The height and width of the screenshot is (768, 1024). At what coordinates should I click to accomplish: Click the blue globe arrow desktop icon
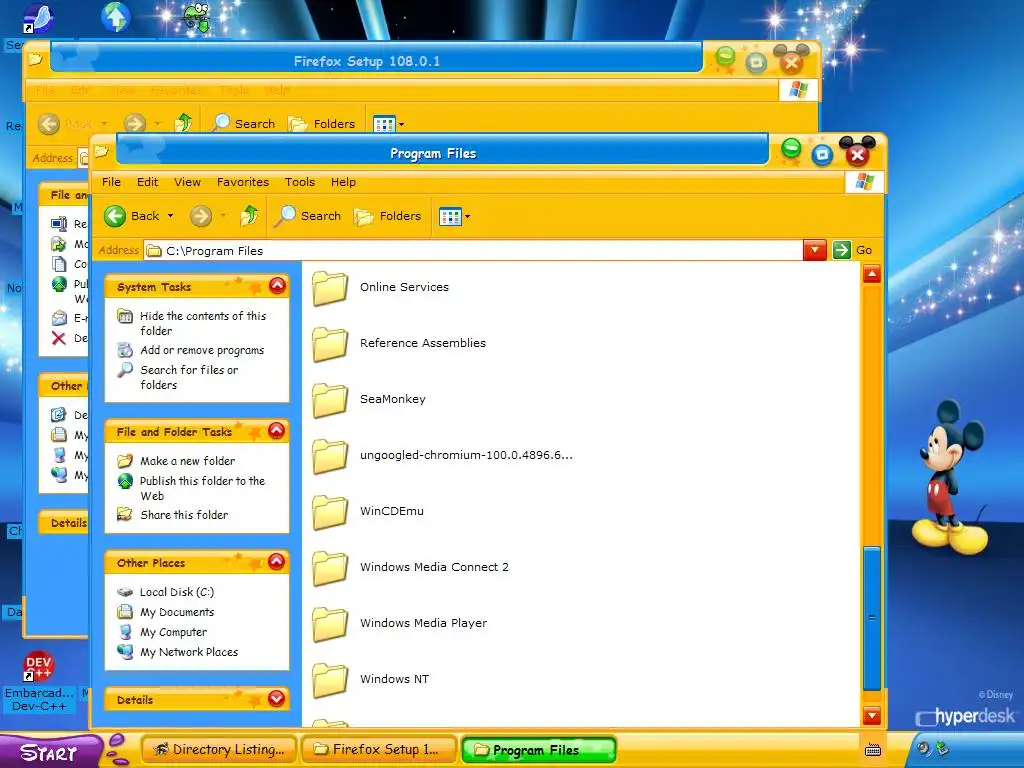[116, 17]
